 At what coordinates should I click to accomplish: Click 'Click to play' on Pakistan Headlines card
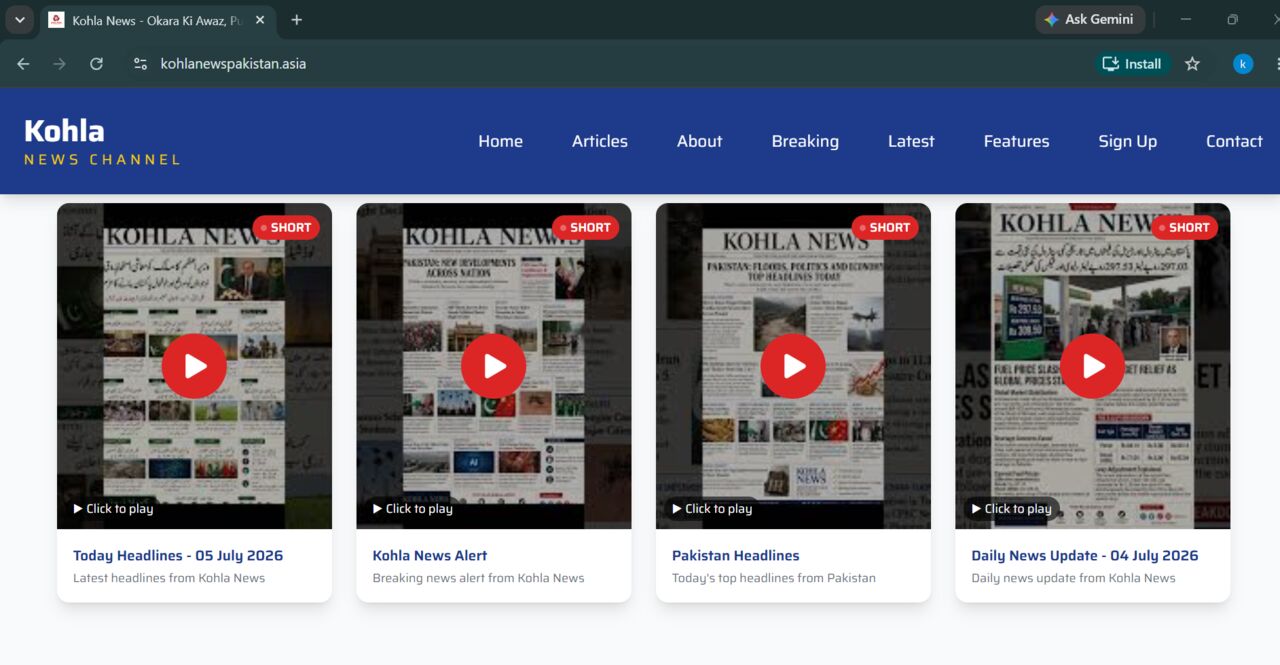[712, 509]
